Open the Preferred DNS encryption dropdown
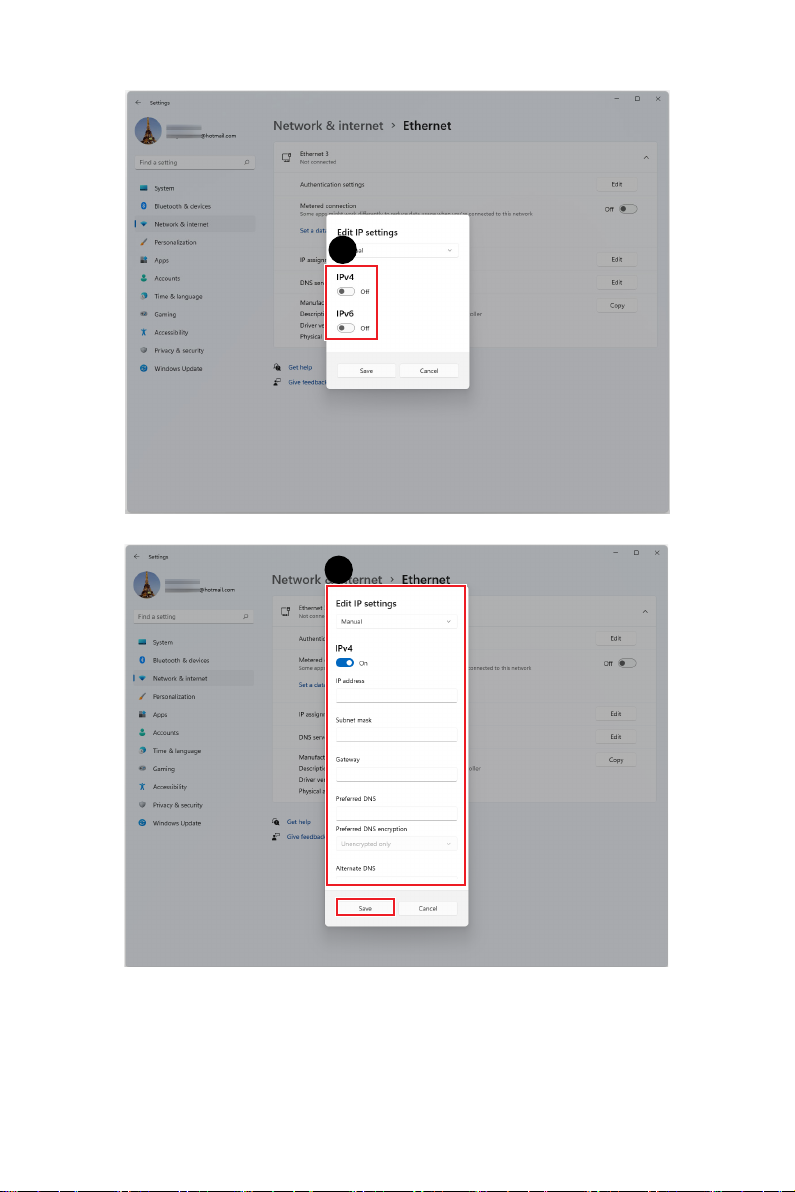This screenshot has height=1192, width=795. pos(396,844)
